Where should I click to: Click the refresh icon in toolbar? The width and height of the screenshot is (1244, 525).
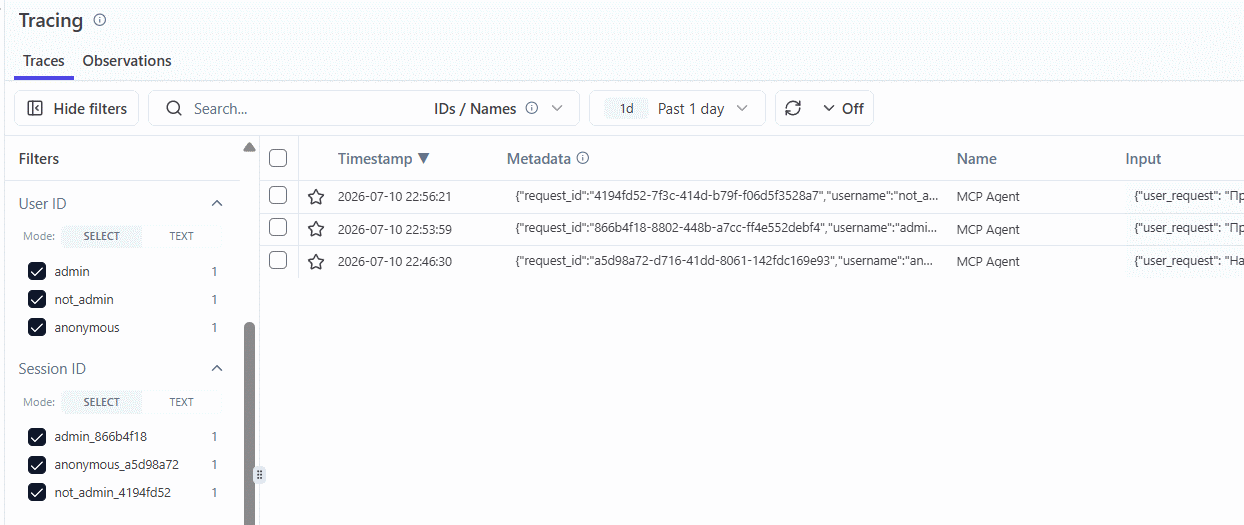tap(793, 108)
